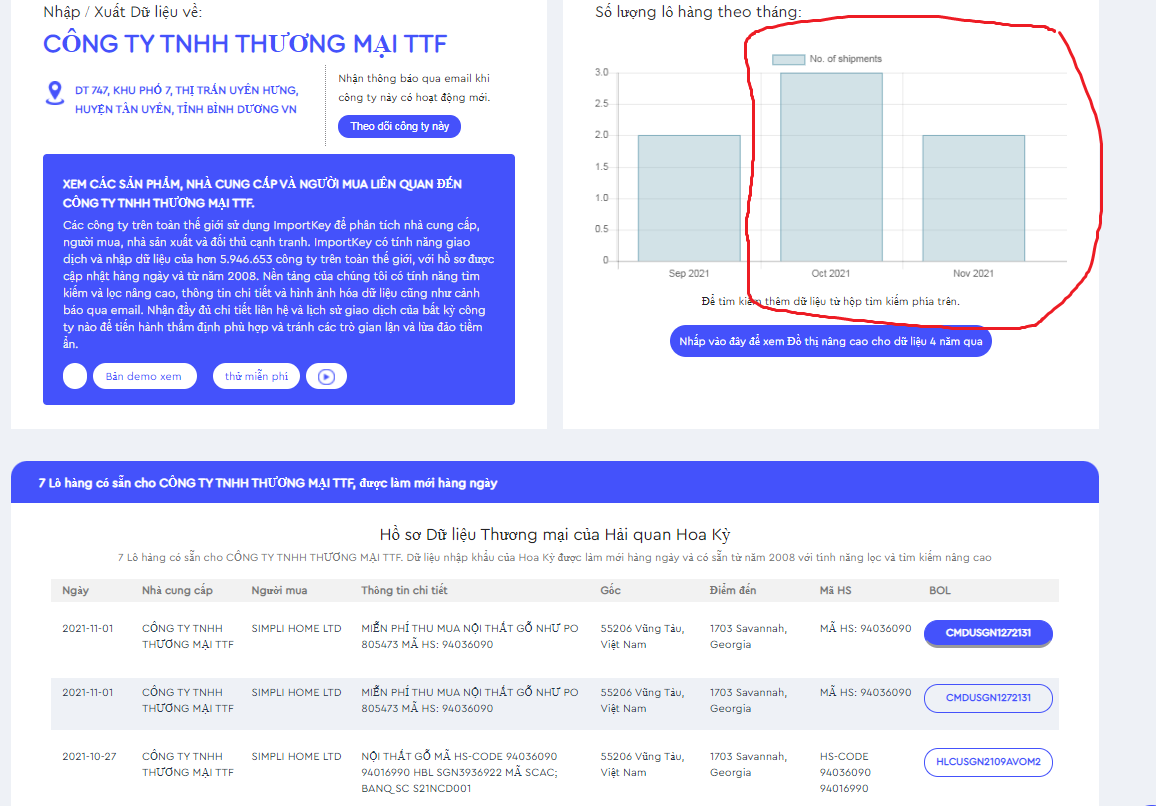Open the outlined CMDUSGN1272131 BOL in second row
This screenshot has height=806, width=1156.
point(988,698)
